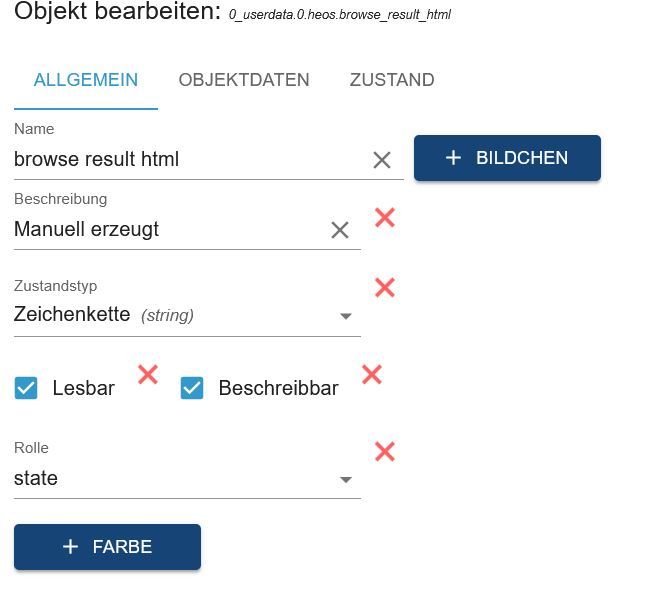Image resolution: width=665 pixels, height=601 pixels.
Task: Select the Allgemein tab
Action: tap(86, 80)
